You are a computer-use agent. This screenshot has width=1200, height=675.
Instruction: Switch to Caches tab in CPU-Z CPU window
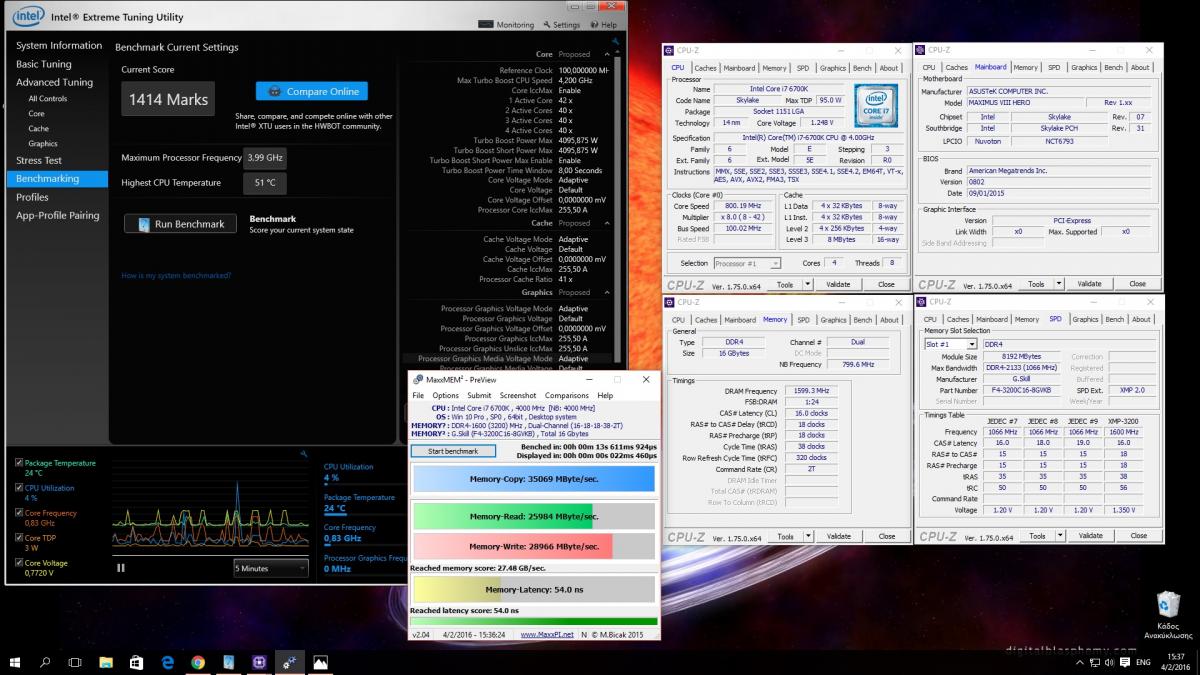(x=706, y=68)
